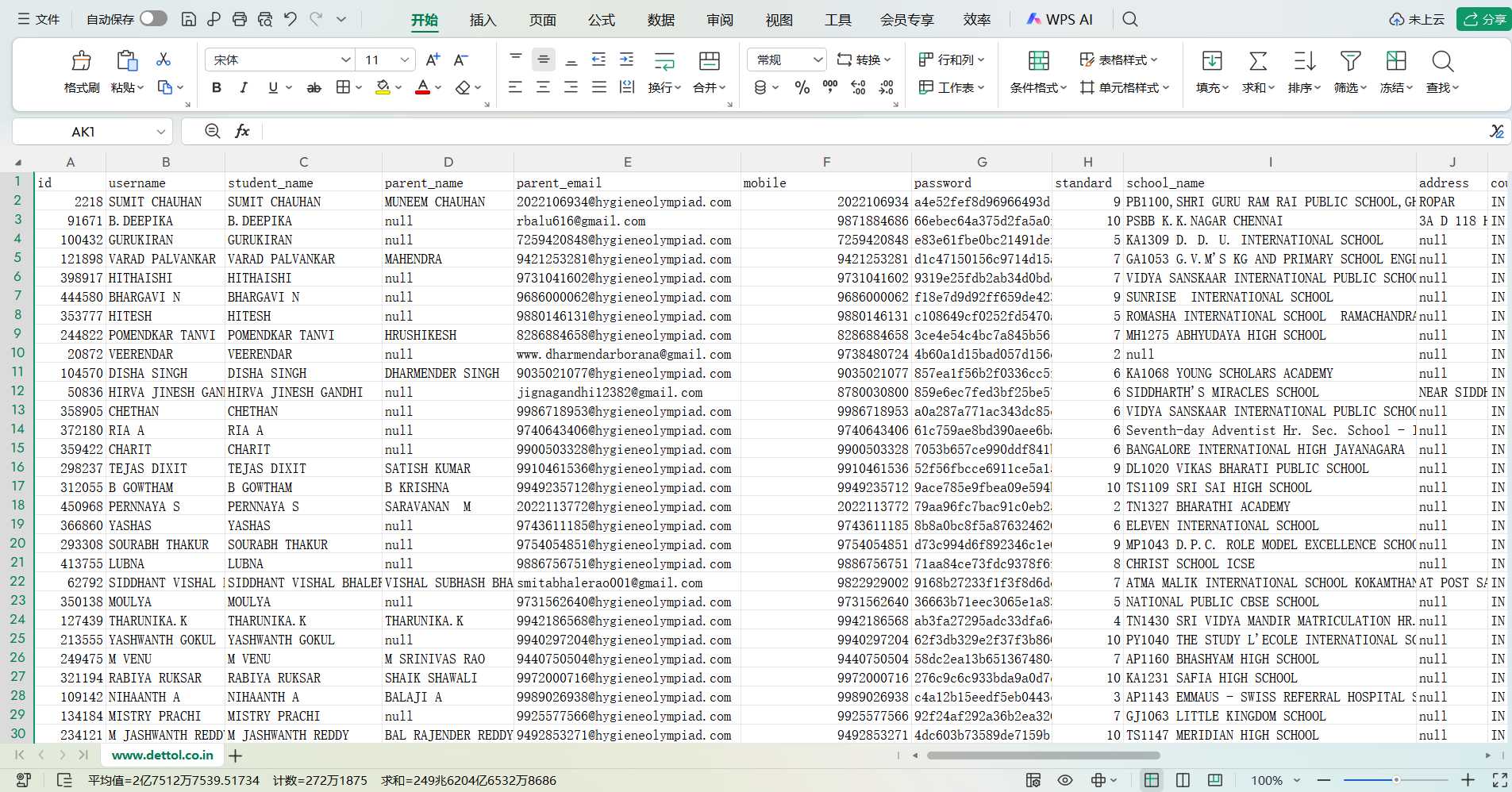Switch to the Review (审阅) tab

[720, 20]
